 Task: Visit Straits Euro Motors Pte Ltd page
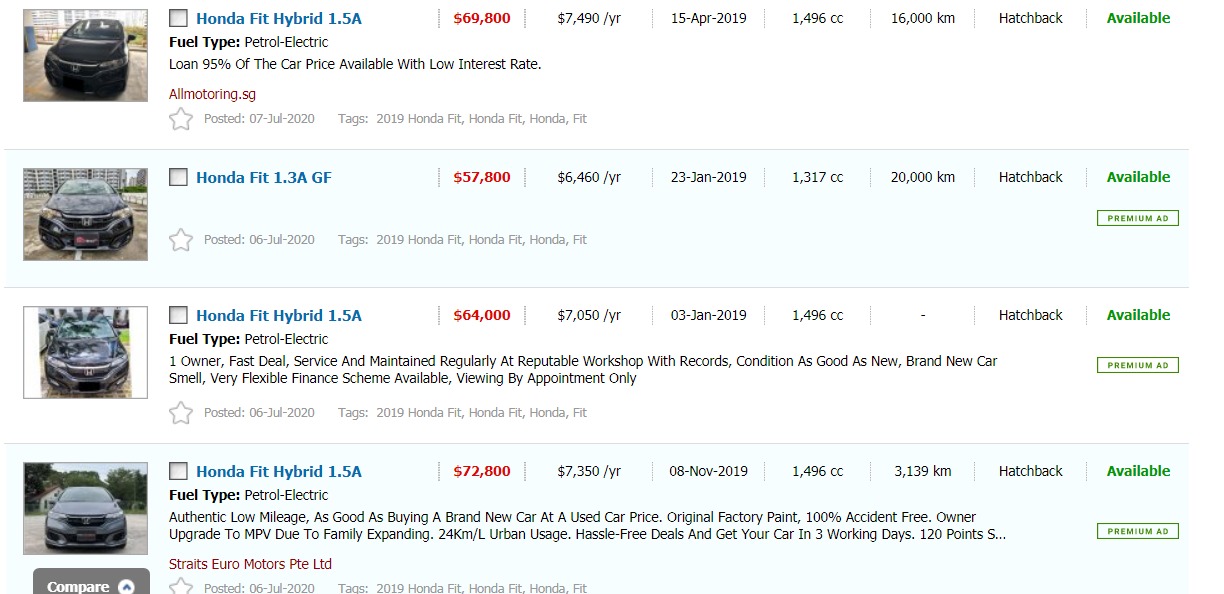(250, 564)
